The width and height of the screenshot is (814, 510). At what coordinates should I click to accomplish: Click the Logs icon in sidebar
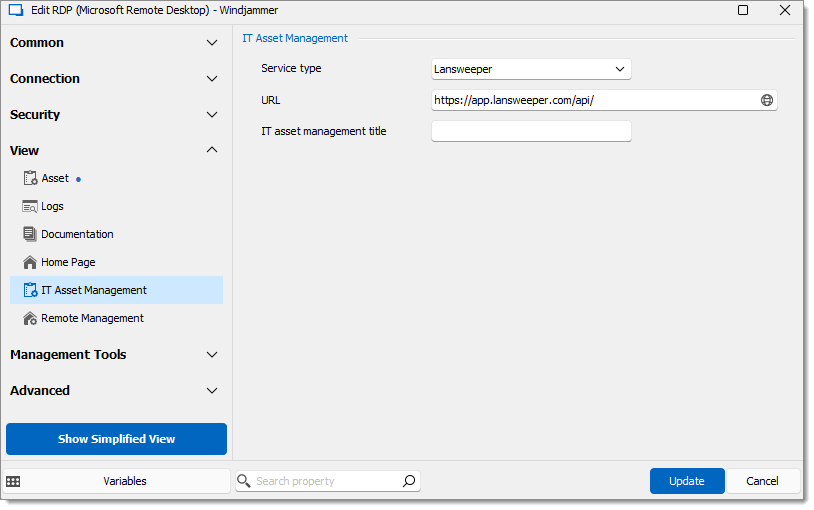pos(30,206)
